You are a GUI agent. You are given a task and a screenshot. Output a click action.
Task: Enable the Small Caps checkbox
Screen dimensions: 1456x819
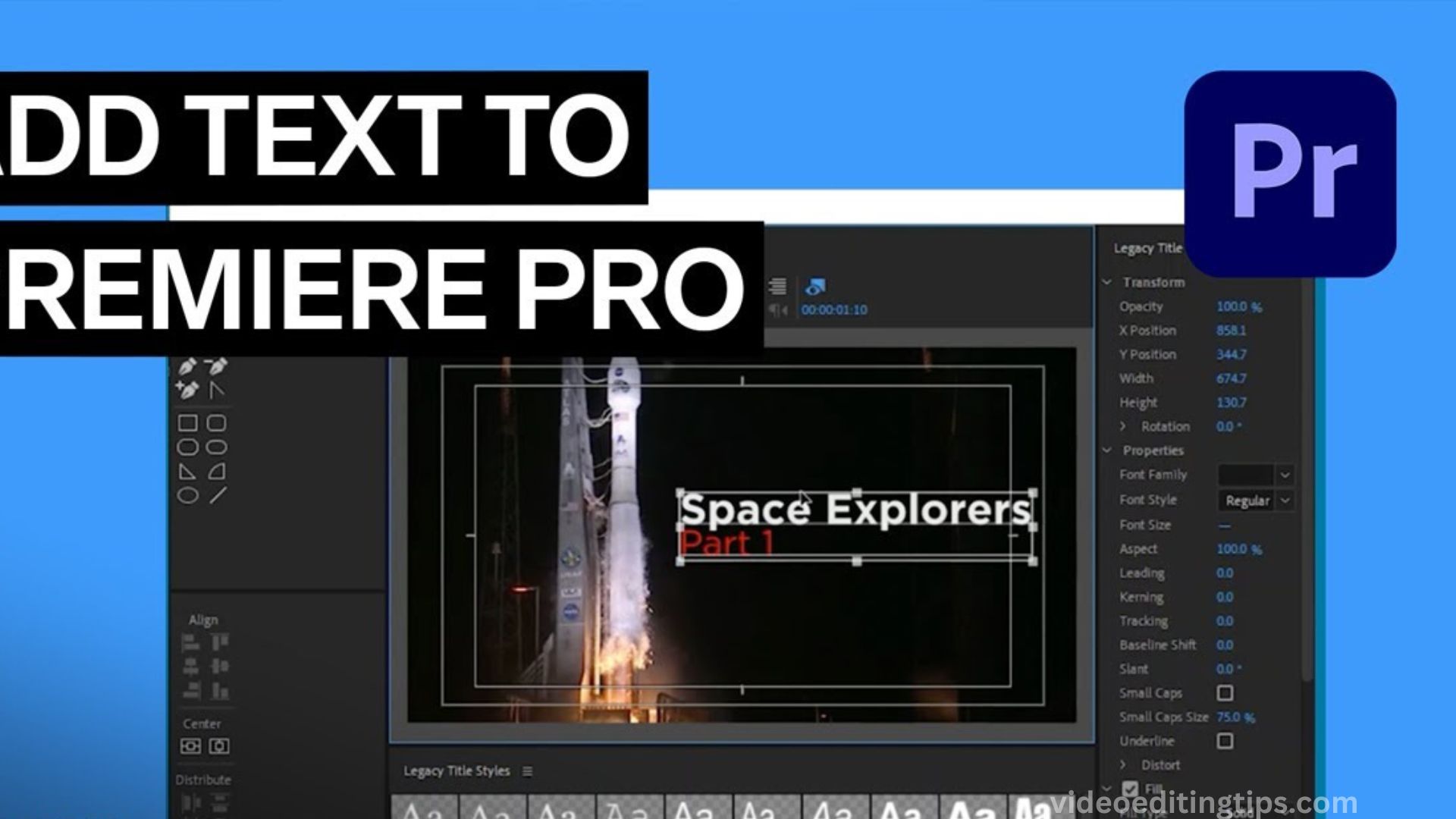pyautogui.click(x=1225, y=693)
